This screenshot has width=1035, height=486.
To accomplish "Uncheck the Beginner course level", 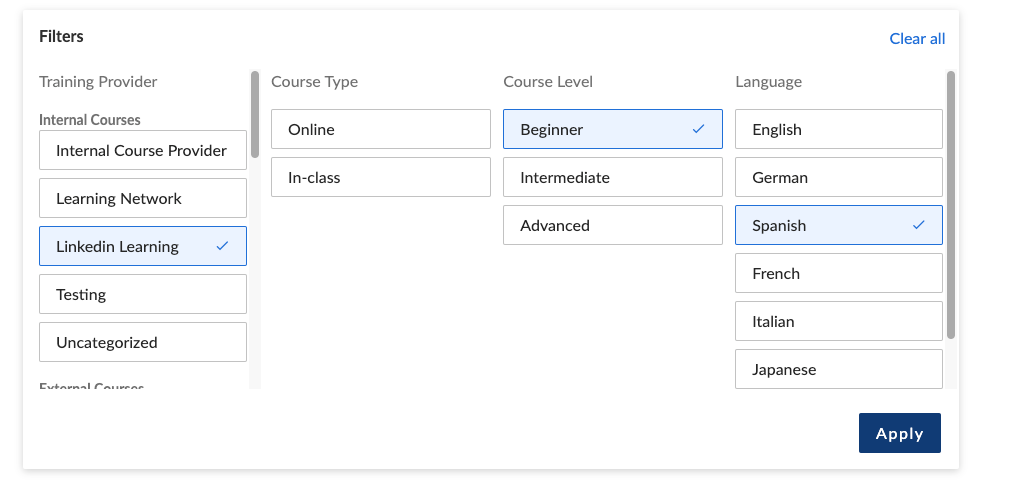I will point(612,129).
